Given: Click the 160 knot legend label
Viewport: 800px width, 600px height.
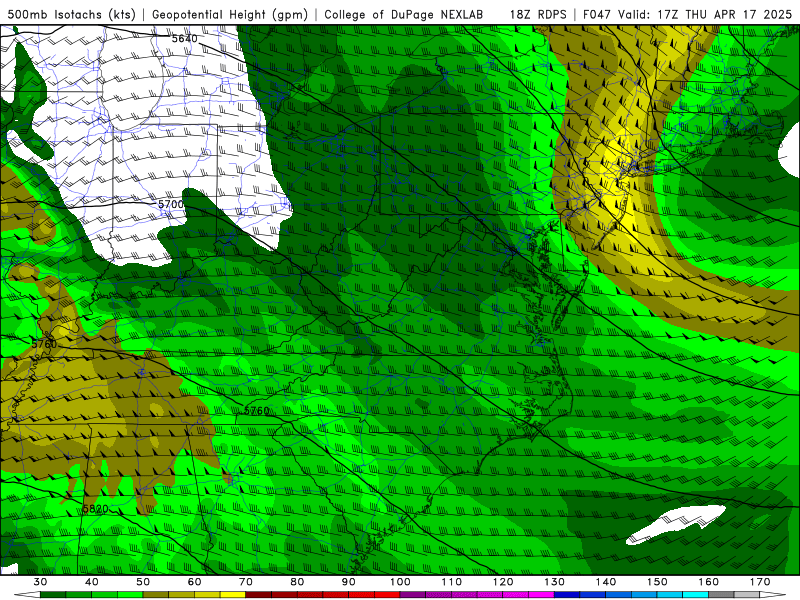Looking at the screenshot, I should (x=709, y=582).
